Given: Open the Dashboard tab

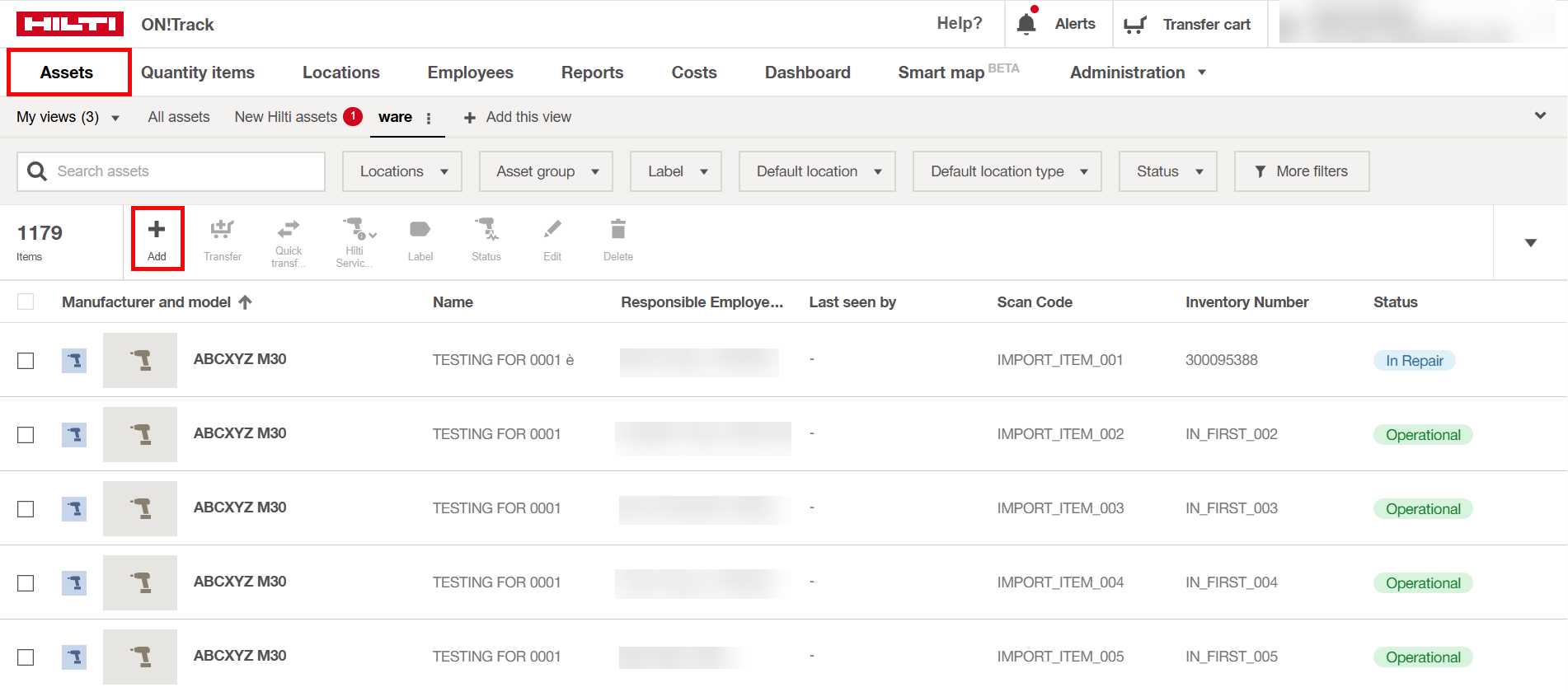Looking at the screenshot, I should pyautogui.click(x=808, y=72).
